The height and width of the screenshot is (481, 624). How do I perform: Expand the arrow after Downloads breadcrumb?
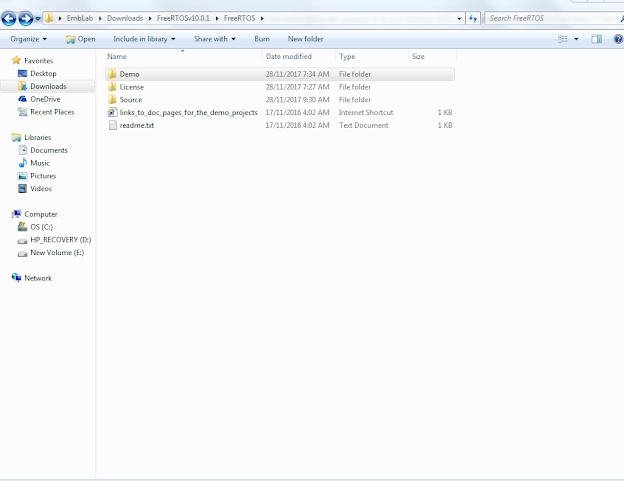[150, 18]
